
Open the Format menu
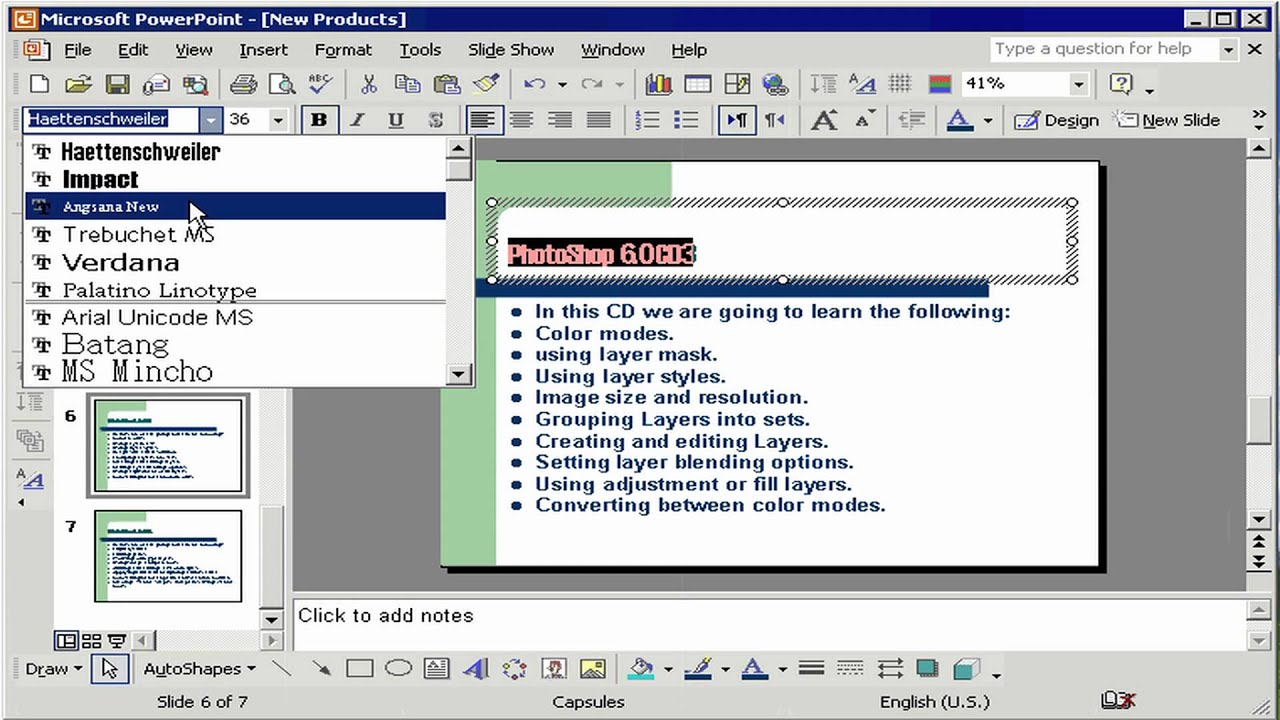pos(343,49)
